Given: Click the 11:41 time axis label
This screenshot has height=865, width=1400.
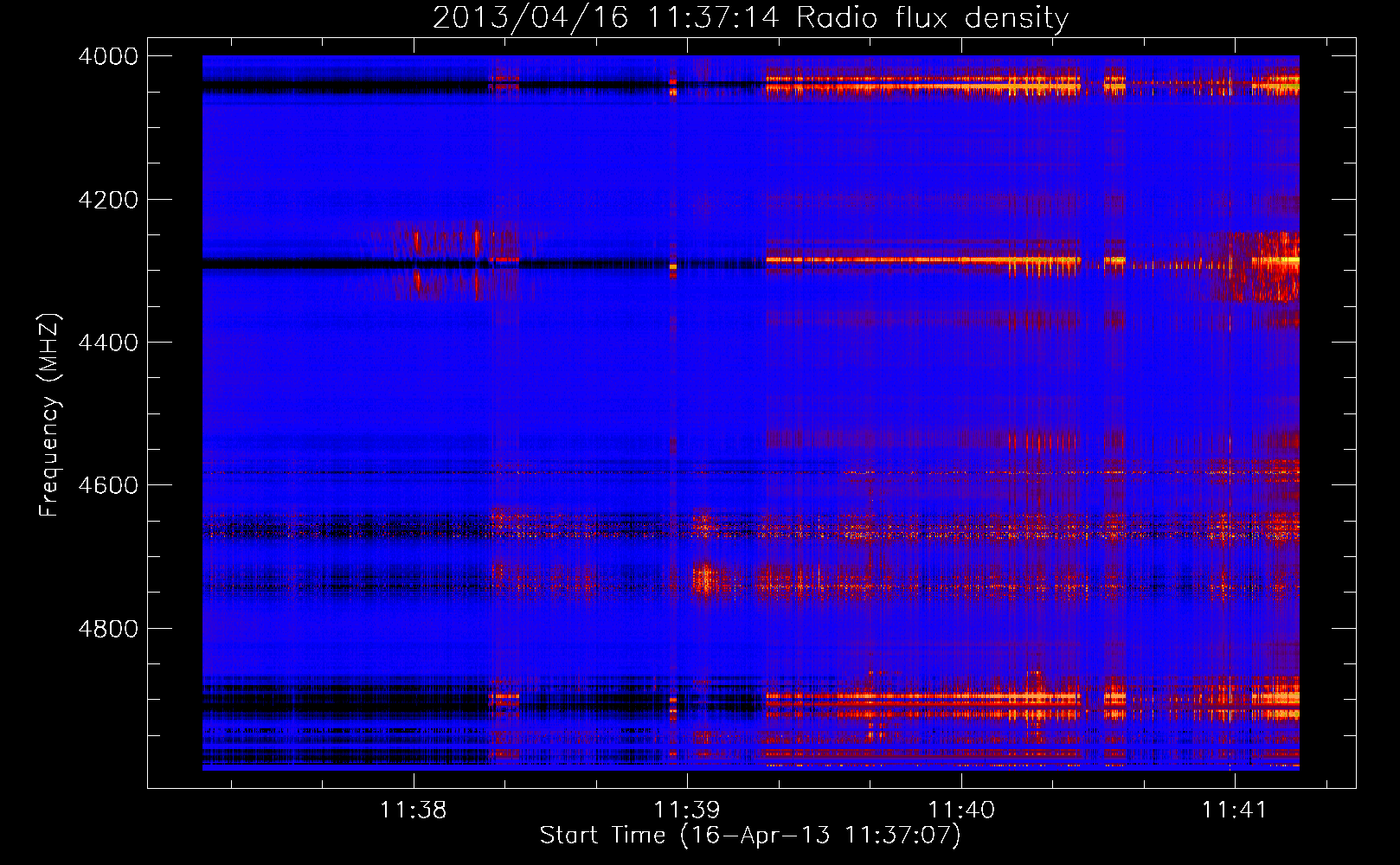Looking at the screenshot, I should [x=1235, y=811].
